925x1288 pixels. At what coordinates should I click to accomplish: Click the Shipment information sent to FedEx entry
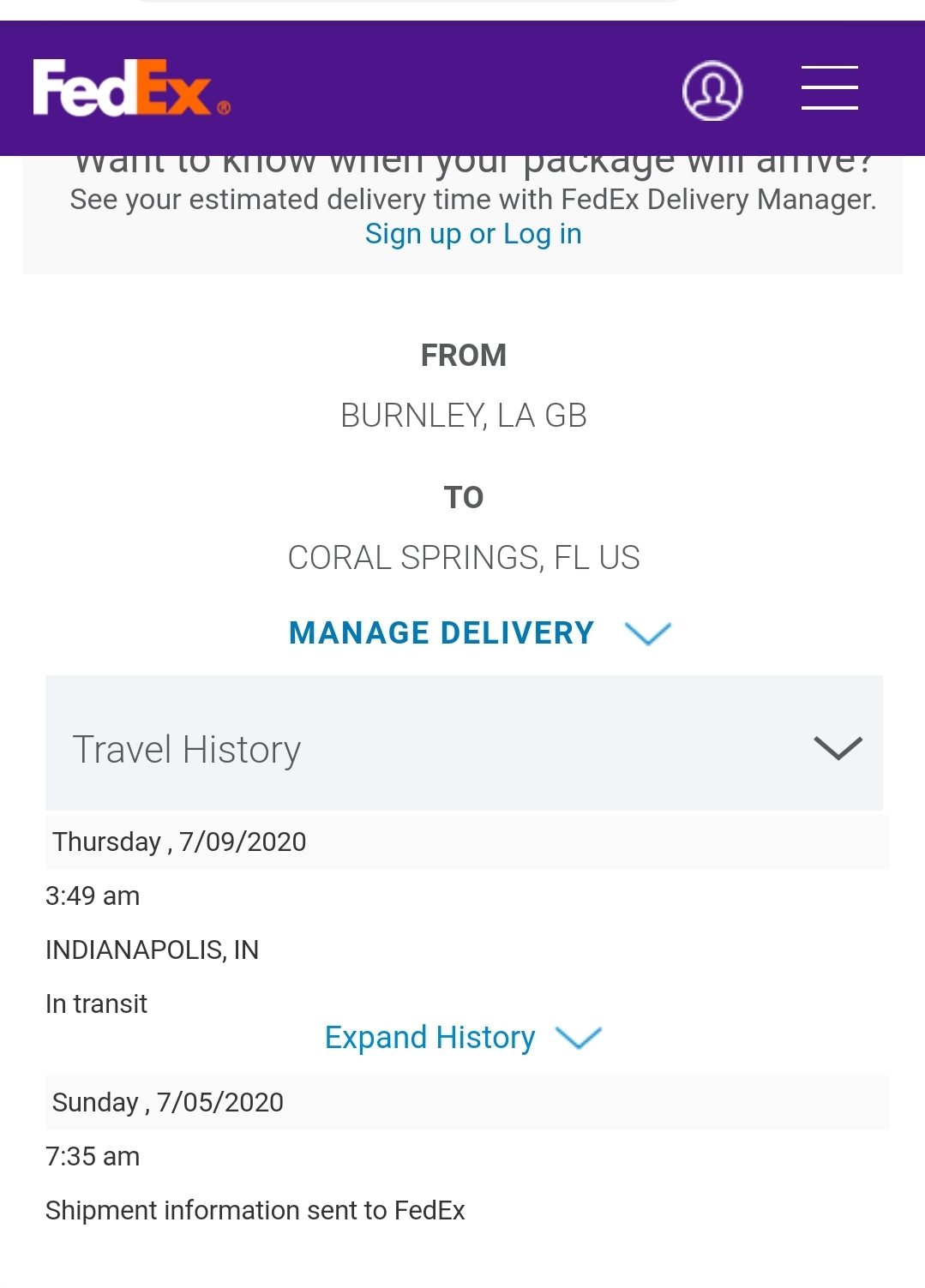pos(255,1210)
